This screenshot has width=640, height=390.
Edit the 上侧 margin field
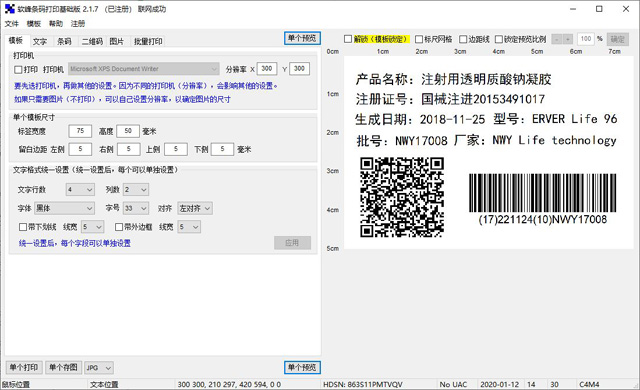176,149
